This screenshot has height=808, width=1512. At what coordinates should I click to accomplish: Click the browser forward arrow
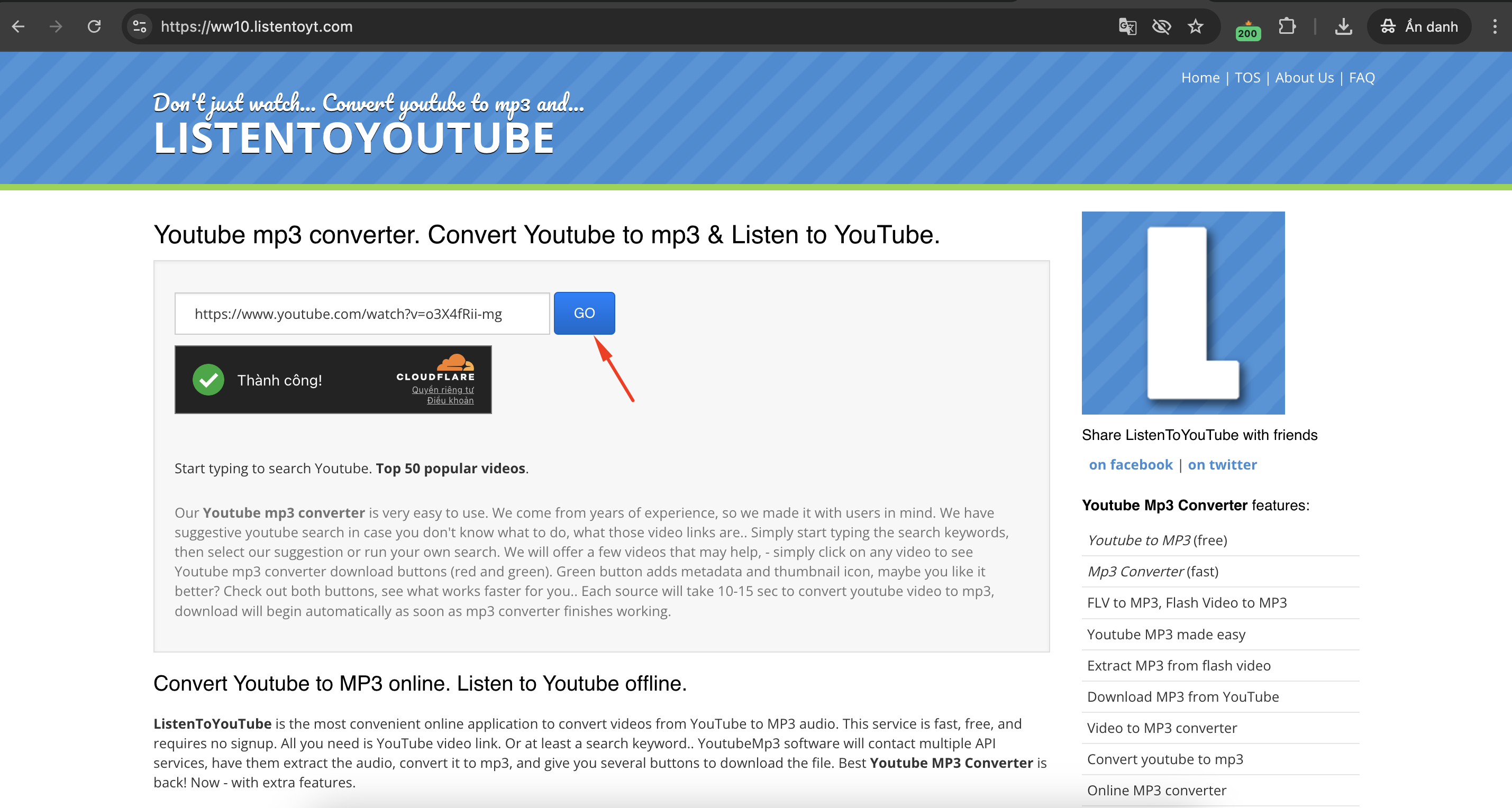(x=56, y=26)
